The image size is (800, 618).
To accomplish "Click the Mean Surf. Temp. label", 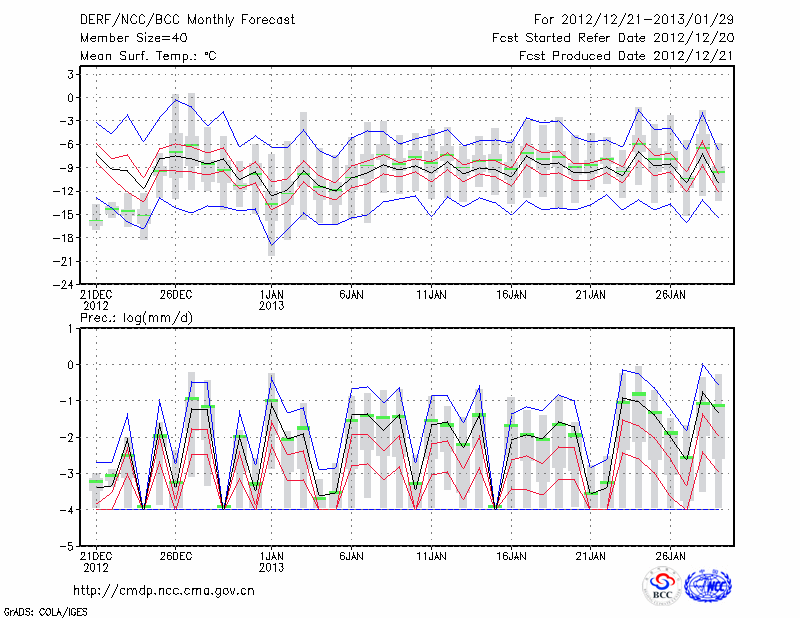I will [147, 56].
